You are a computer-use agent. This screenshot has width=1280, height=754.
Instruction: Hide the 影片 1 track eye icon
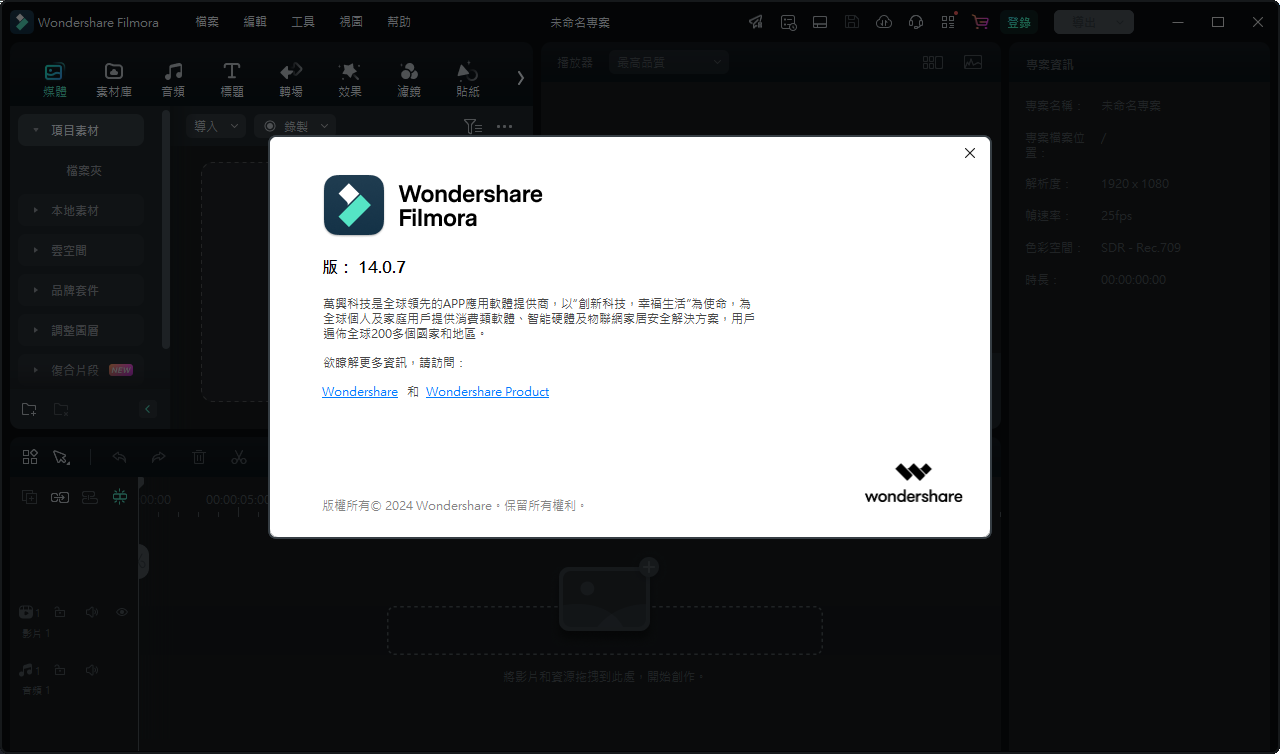click(122, 612)
